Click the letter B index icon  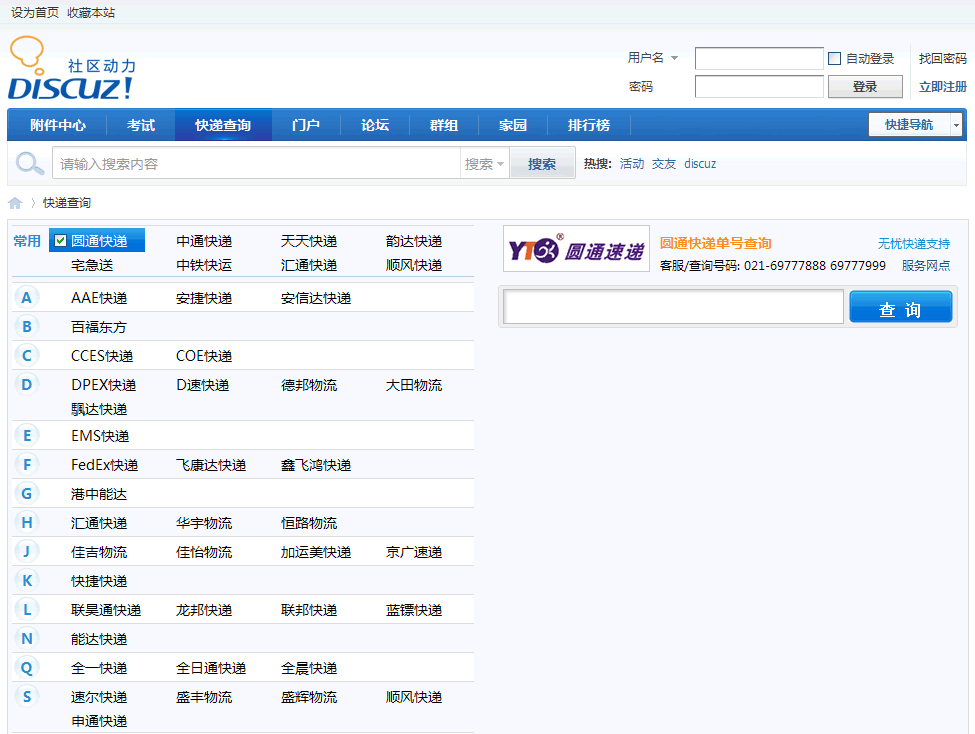(x=26, y=326)
